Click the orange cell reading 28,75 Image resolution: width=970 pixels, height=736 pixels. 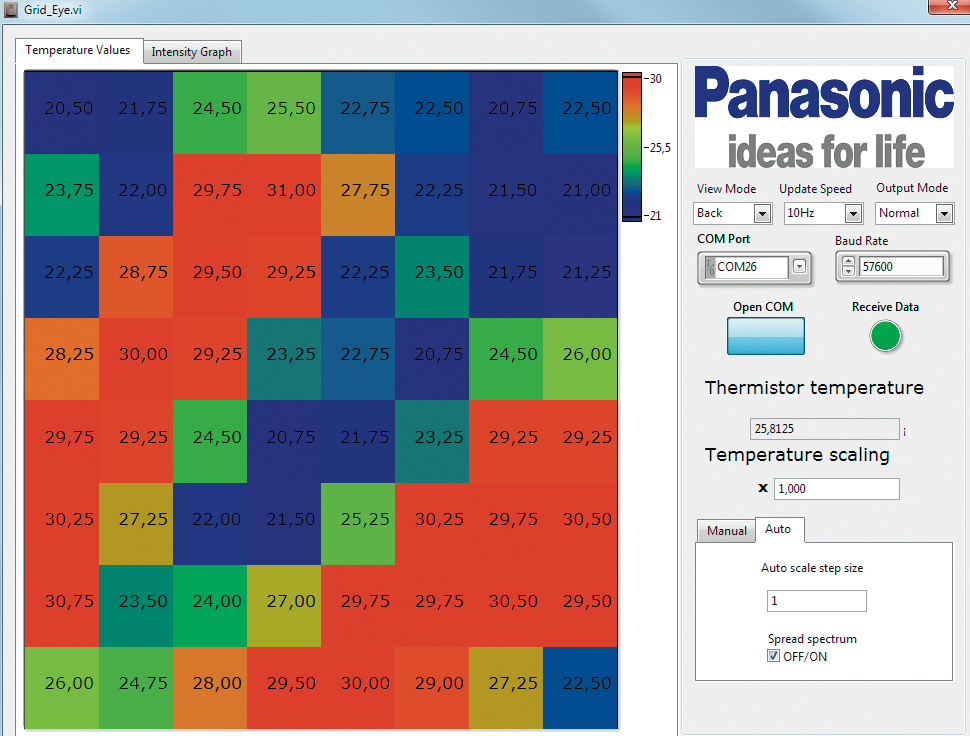pyautogui.click(x=136, y=277)
